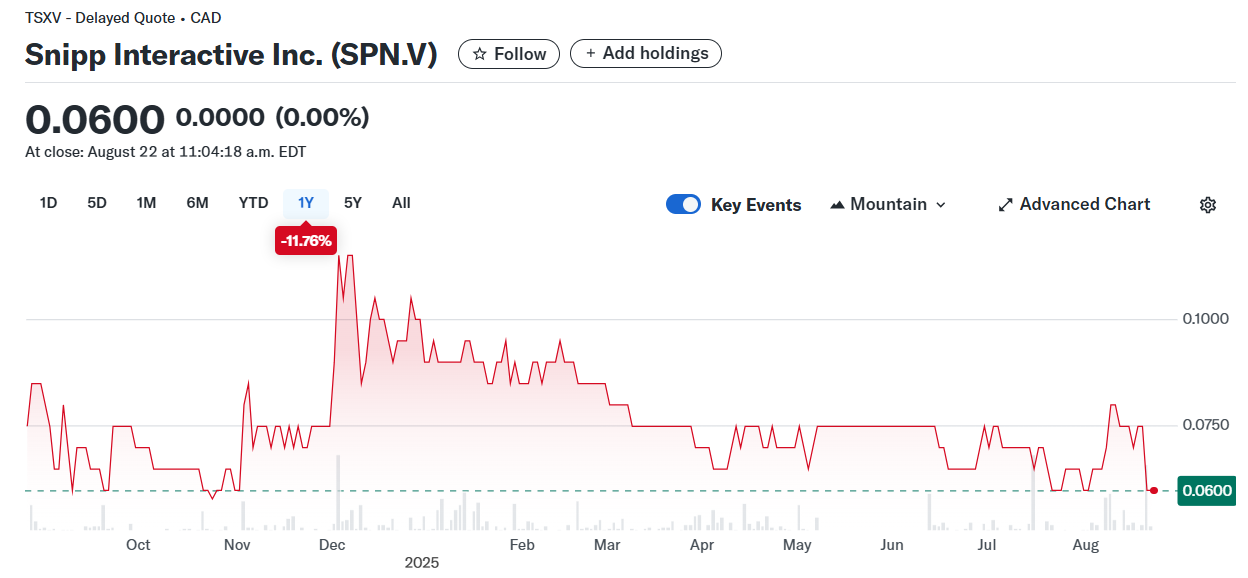This screenshot has height=578, width=1248.
Task: Select the 1Y time range
Action: coord(306,203)
